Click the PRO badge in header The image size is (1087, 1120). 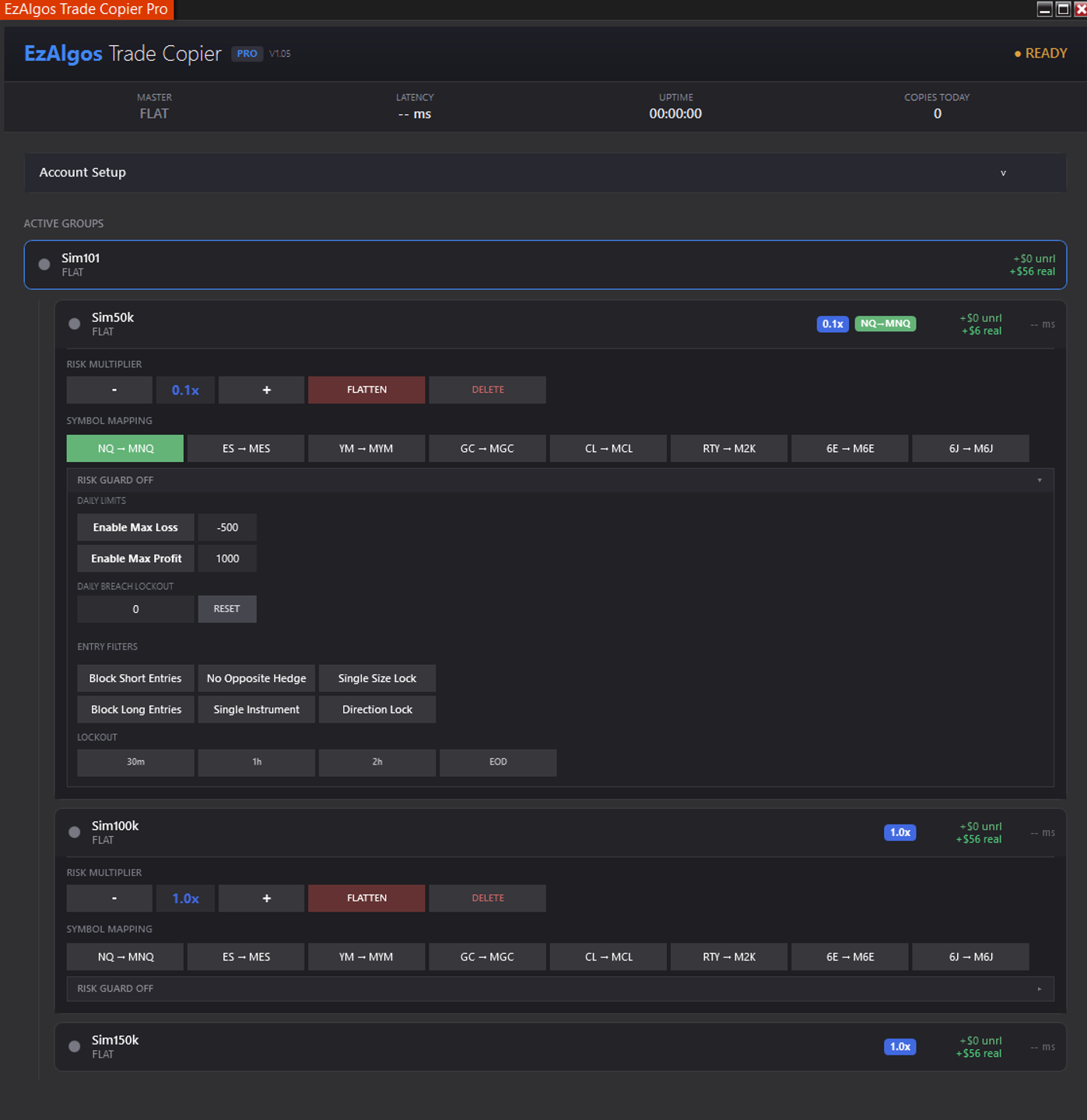click(247, 54)
